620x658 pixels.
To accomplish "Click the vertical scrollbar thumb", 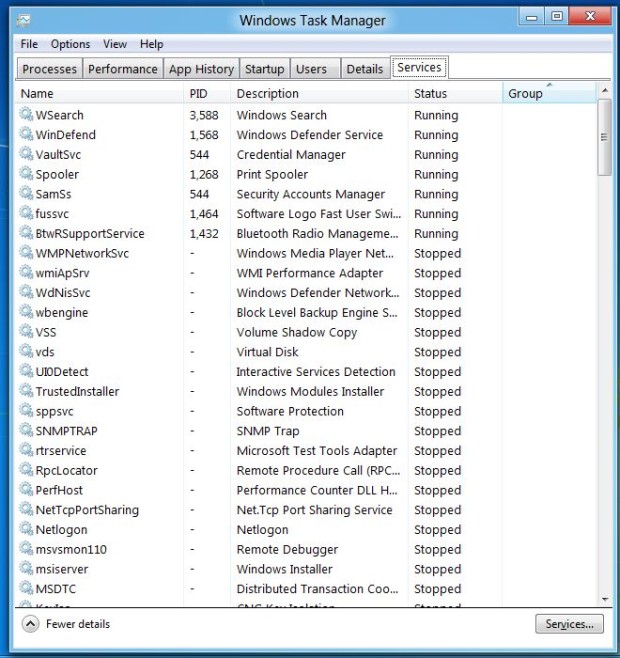I will pos(604,137).
